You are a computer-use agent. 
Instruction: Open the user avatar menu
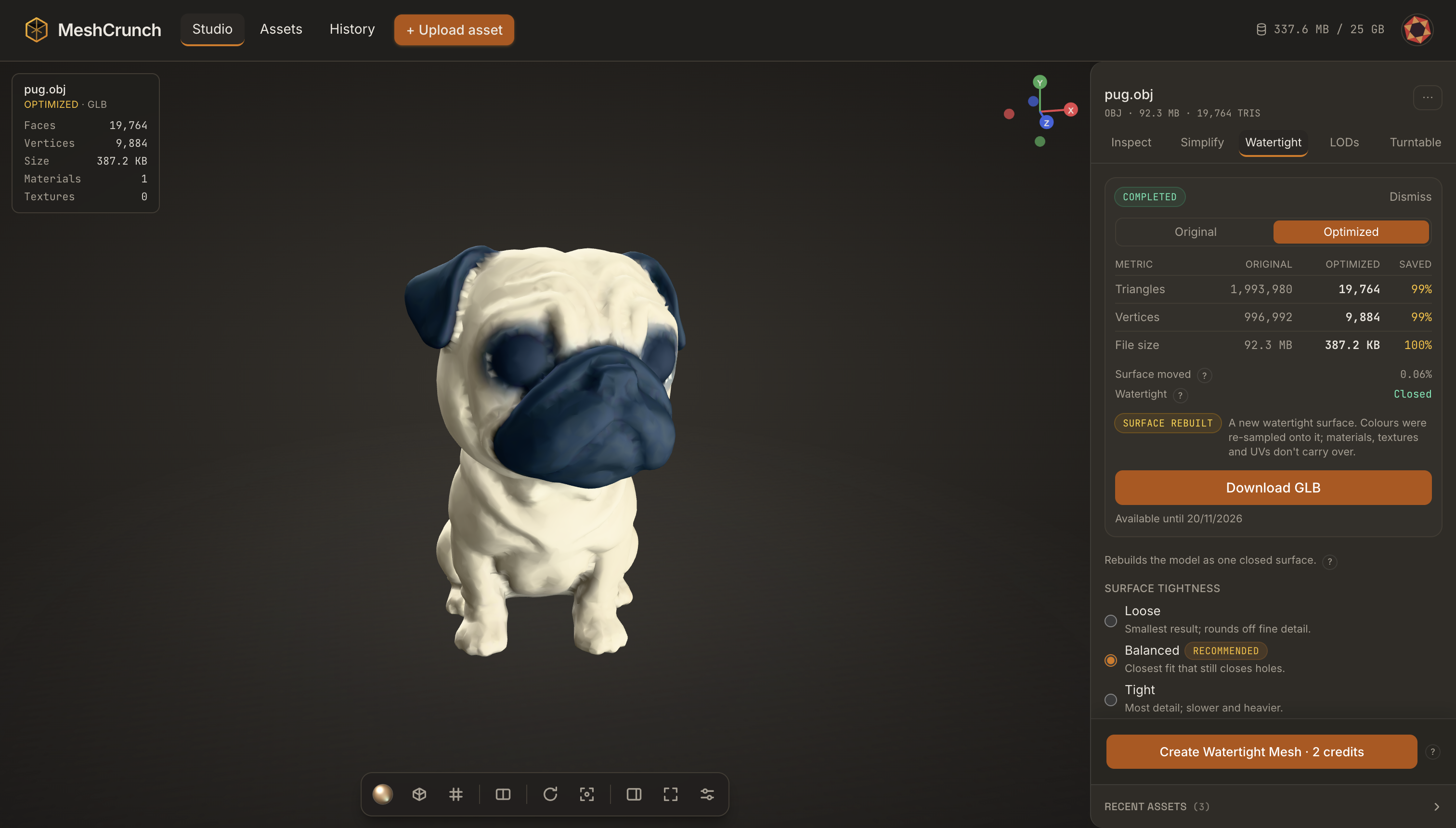click(1417, 29)
